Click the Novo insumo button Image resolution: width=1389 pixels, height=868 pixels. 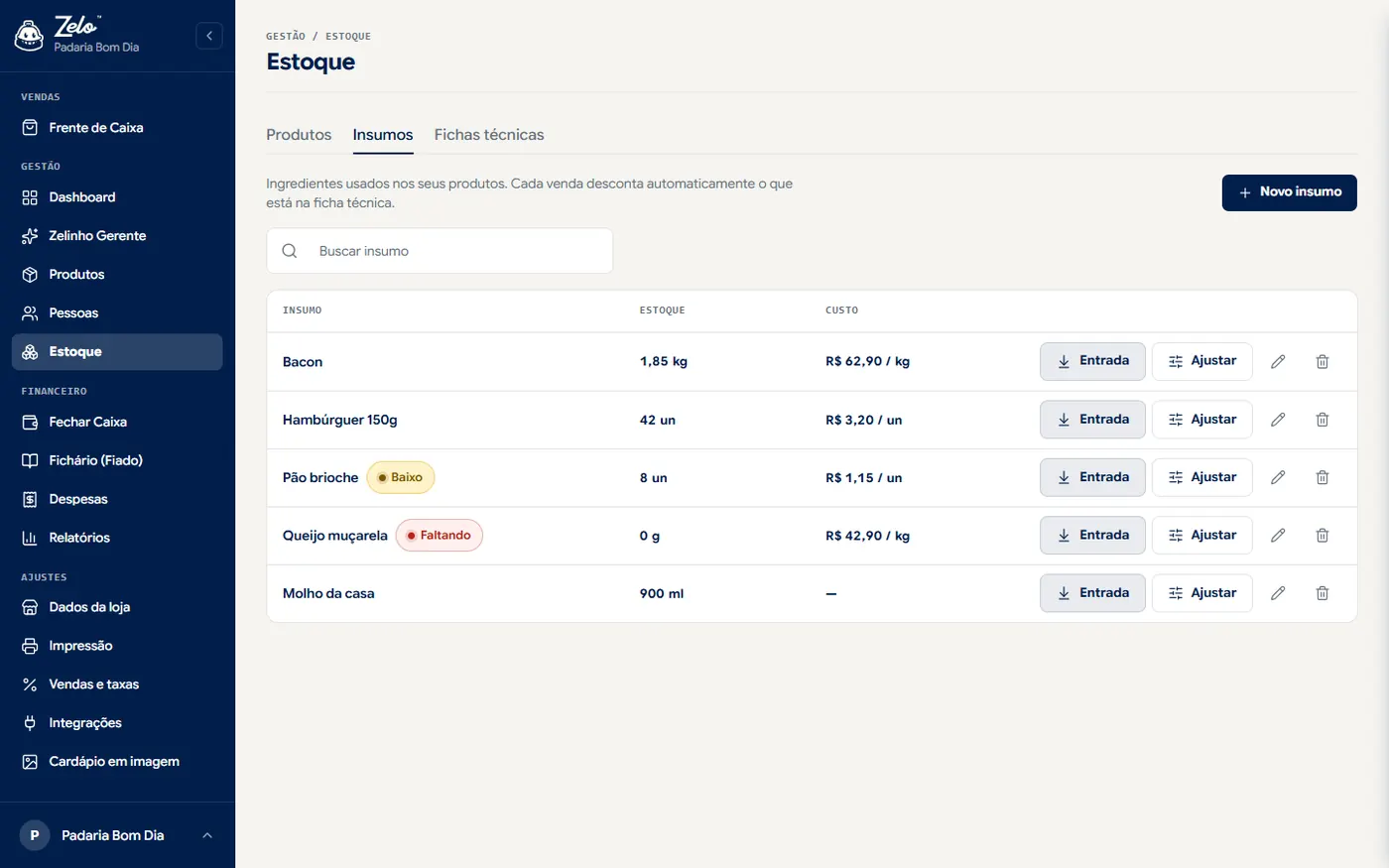1289,192
